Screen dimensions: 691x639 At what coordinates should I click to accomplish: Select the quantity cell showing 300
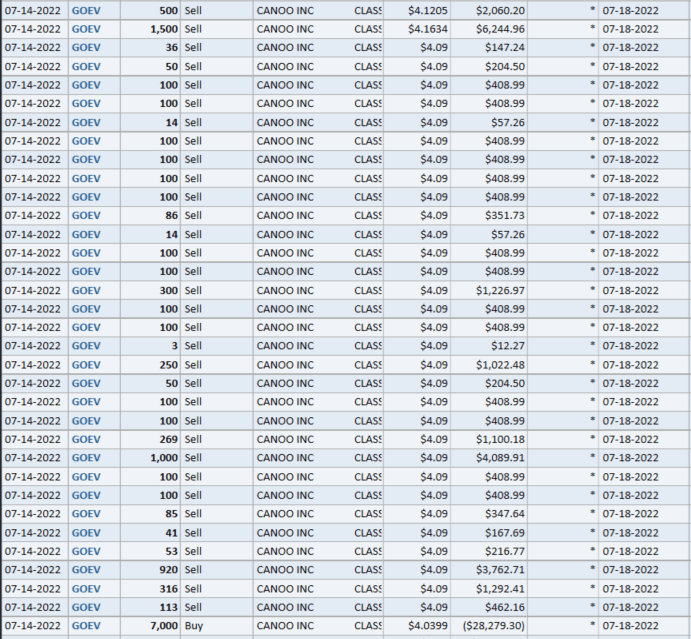coord(150,290)
